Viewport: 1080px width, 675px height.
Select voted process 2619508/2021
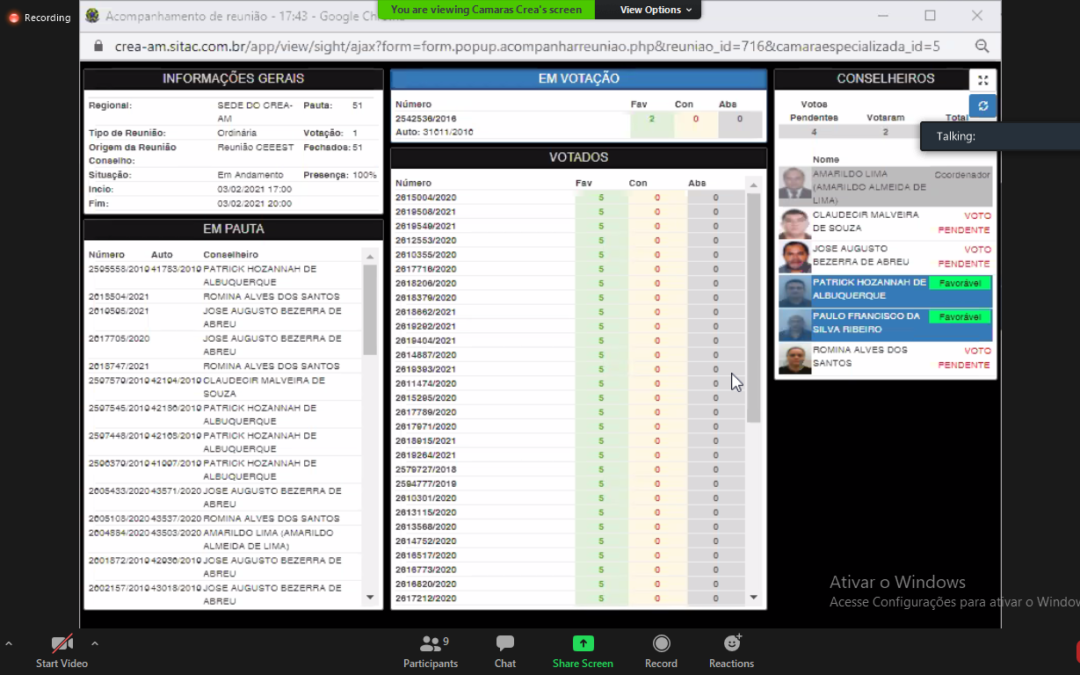click(x=426, y=211)
